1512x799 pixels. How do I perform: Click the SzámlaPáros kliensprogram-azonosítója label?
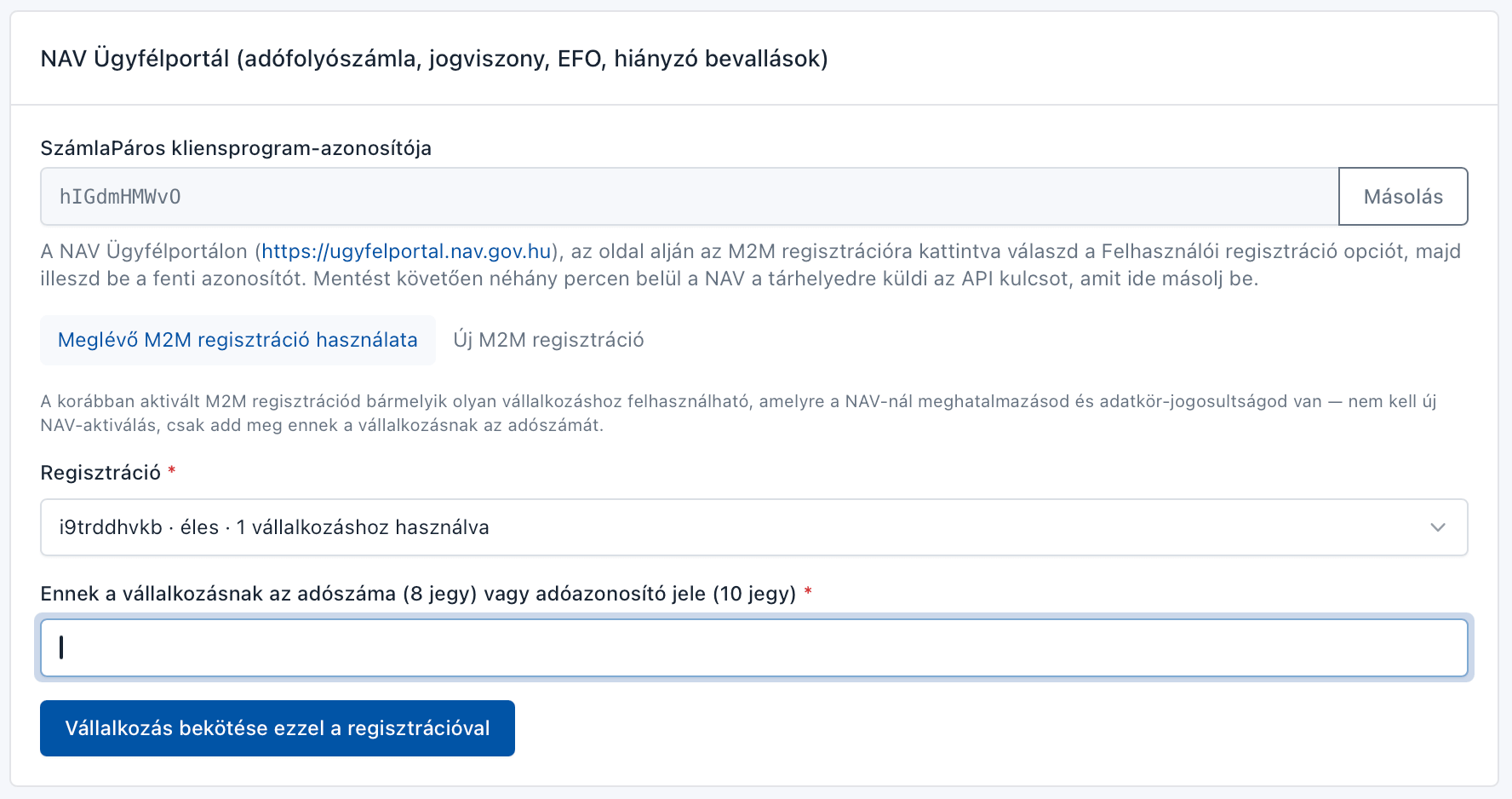point(236,148)
